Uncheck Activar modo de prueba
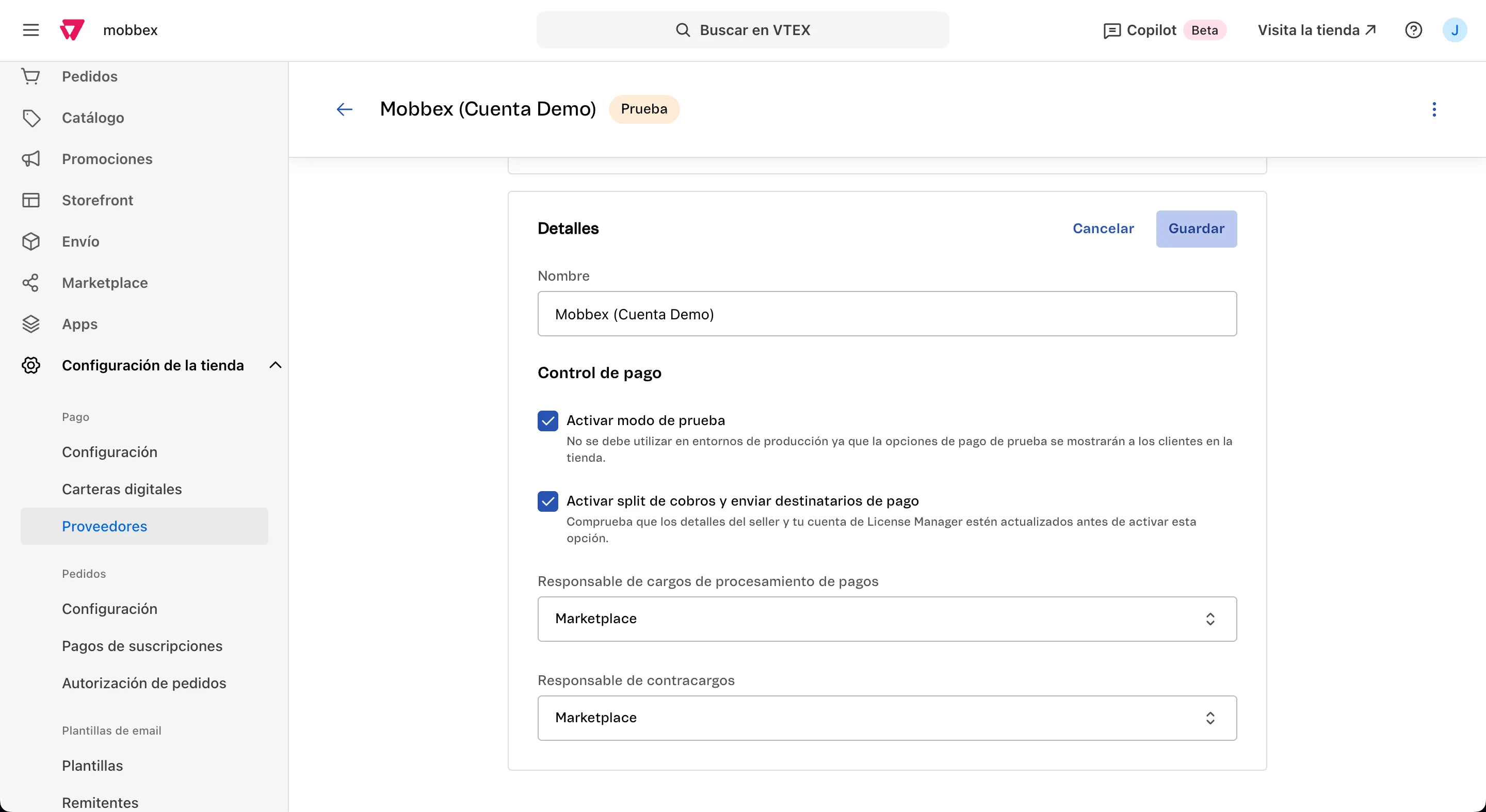This screenshot has height=812, width=1486. click(x=547, y=421)
